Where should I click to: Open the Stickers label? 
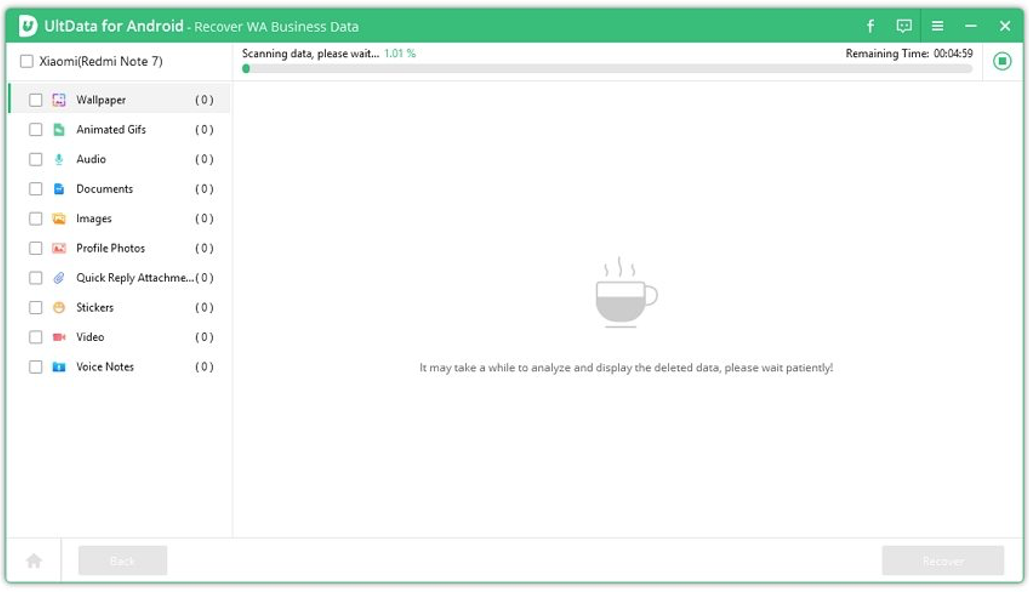pyautogui.click(x=94, y=308)
